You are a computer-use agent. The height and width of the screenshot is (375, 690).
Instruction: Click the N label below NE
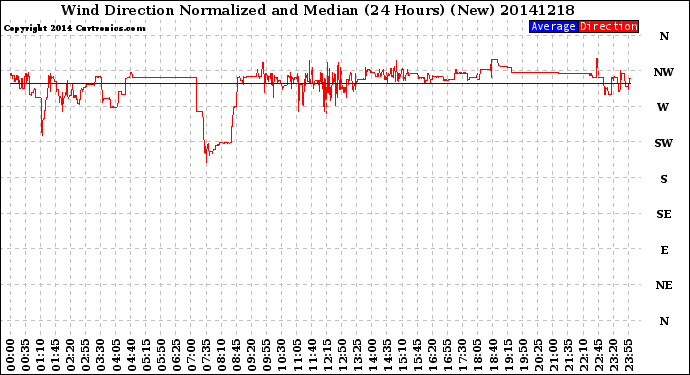point(664,321)
